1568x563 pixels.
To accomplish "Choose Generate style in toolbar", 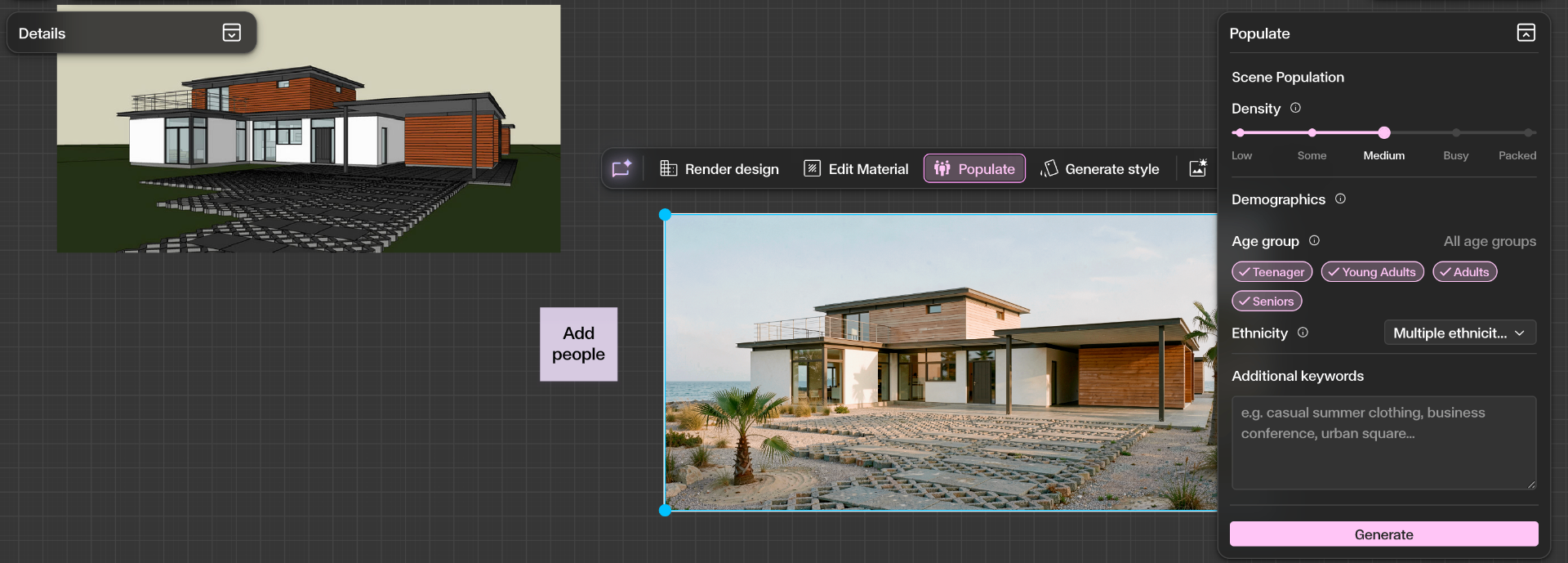I will click(x=1100, y=169).
